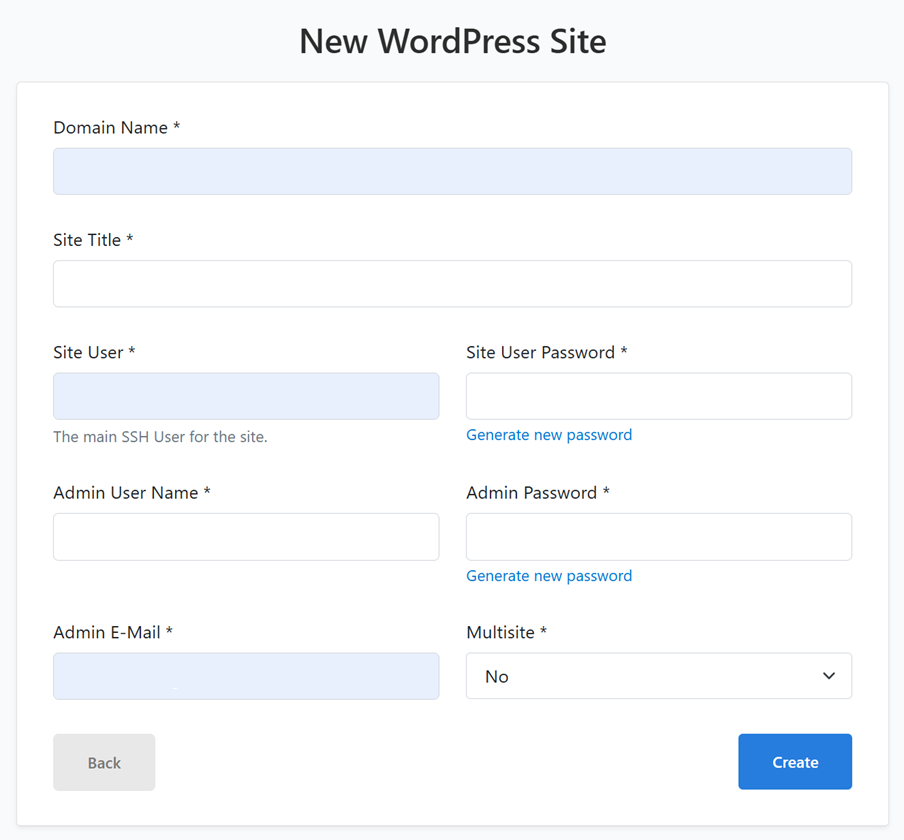Generate new password for Site User
This screenshot has width=904, height=840.
[x=549, y=435]
